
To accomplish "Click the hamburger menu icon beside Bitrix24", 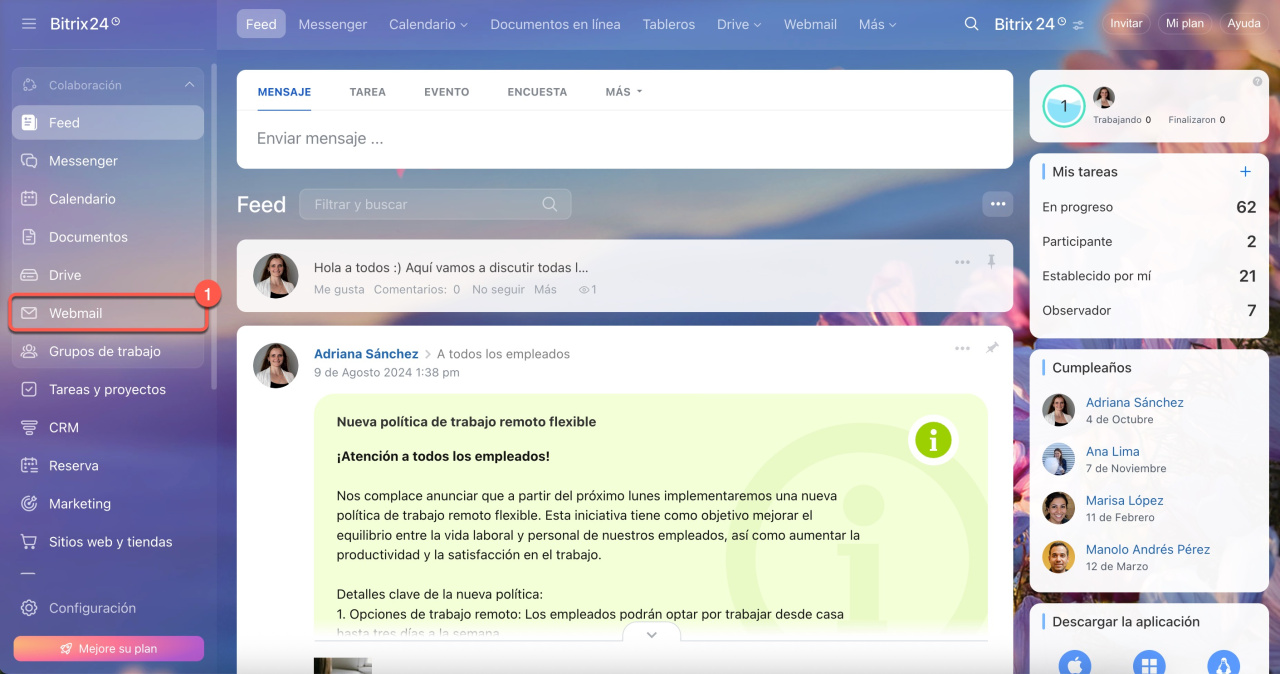I will coord(29,23).
